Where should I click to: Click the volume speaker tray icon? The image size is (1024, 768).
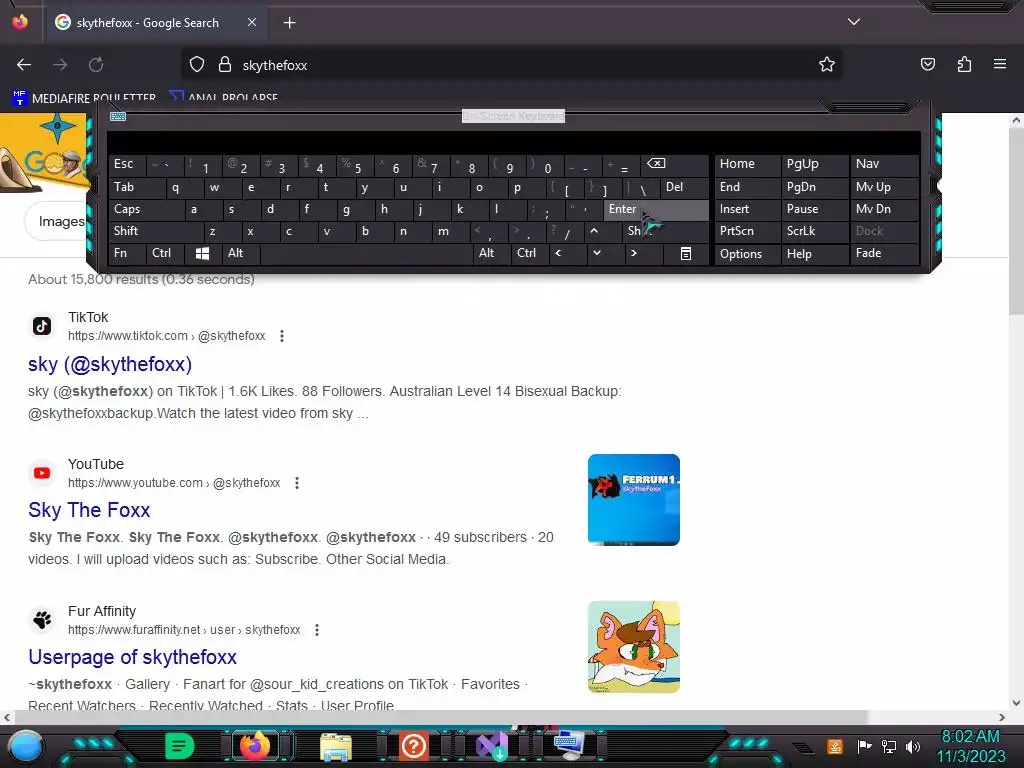coord(912,746)
